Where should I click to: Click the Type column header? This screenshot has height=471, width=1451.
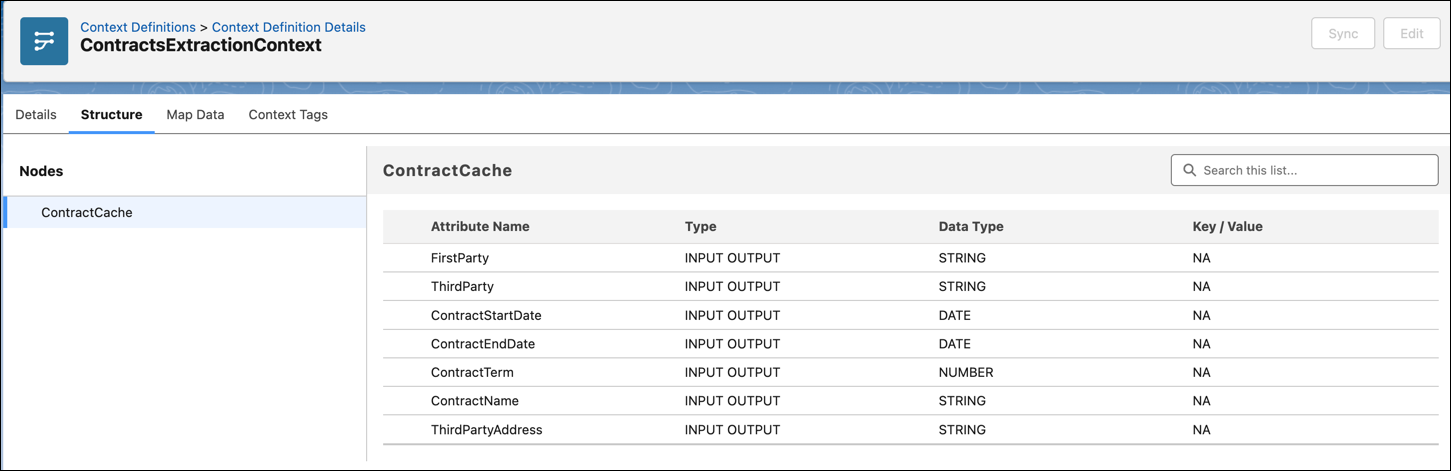click(x=700, y=227)
